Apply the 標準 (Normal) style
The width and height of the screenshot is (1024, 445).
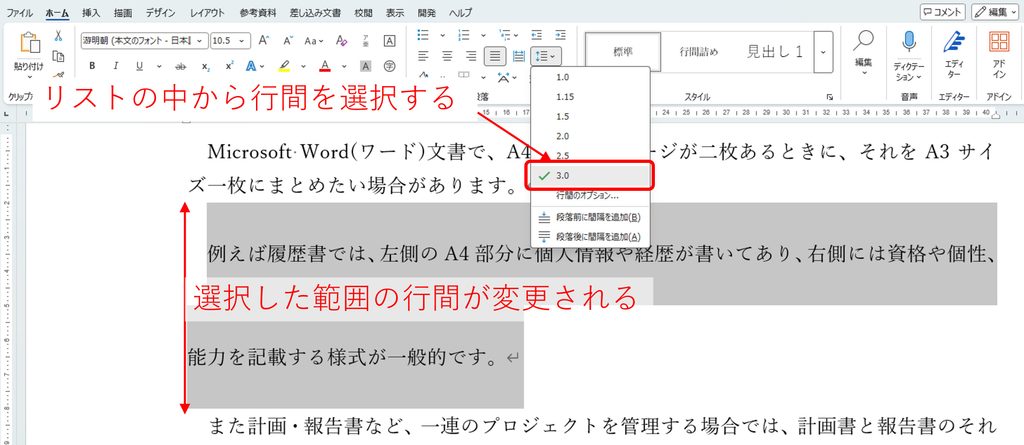click(x=623, y=52)
